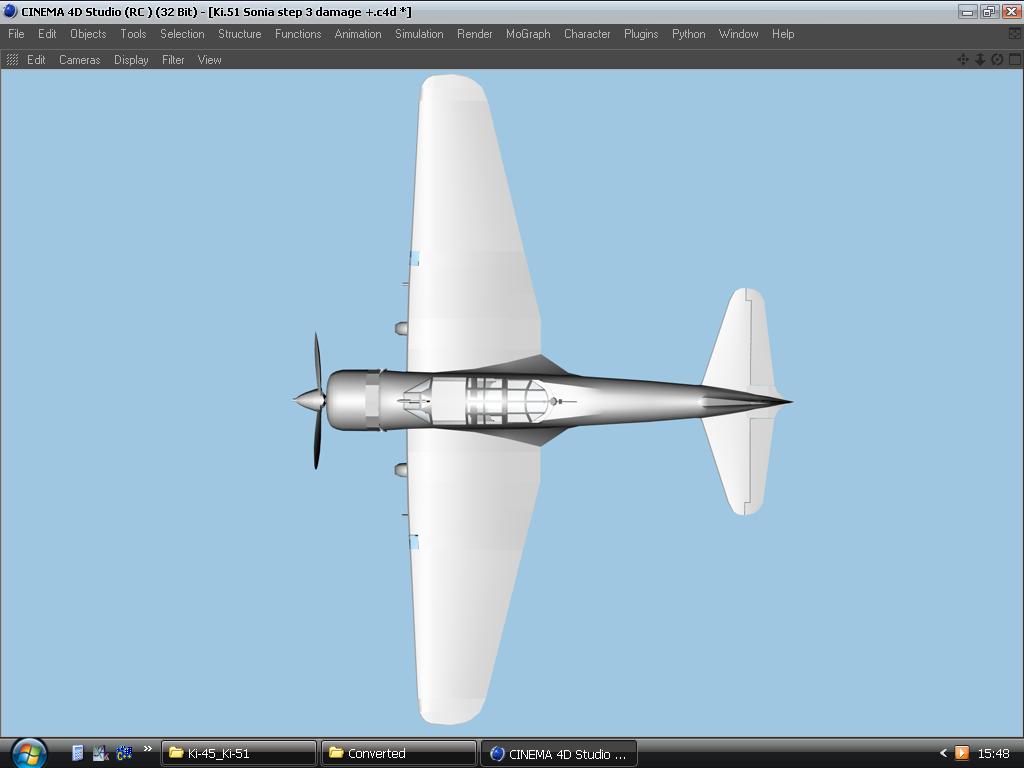Open the Cameras viewport menu
1024x768 pixels.
pos(79,60)
